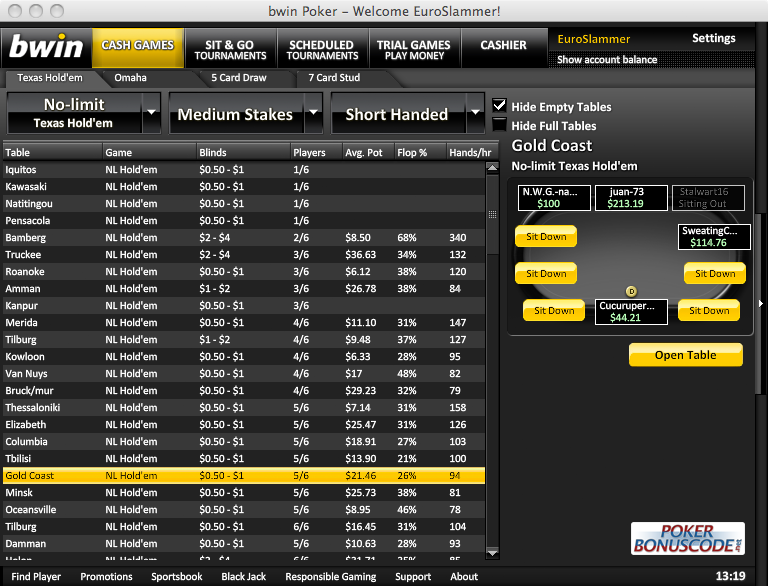Click the bwin logo
The image size is (768, 586).
click(47, 48)
